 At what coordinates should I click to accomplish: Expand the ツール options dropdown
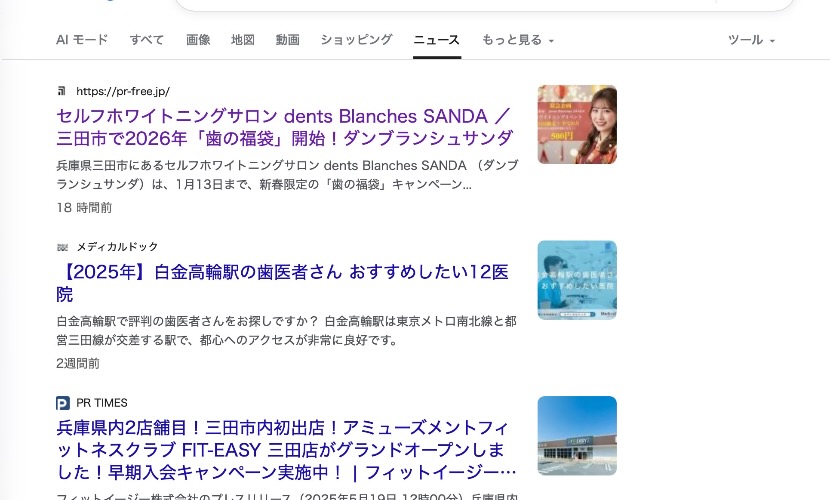click(751, 40)
